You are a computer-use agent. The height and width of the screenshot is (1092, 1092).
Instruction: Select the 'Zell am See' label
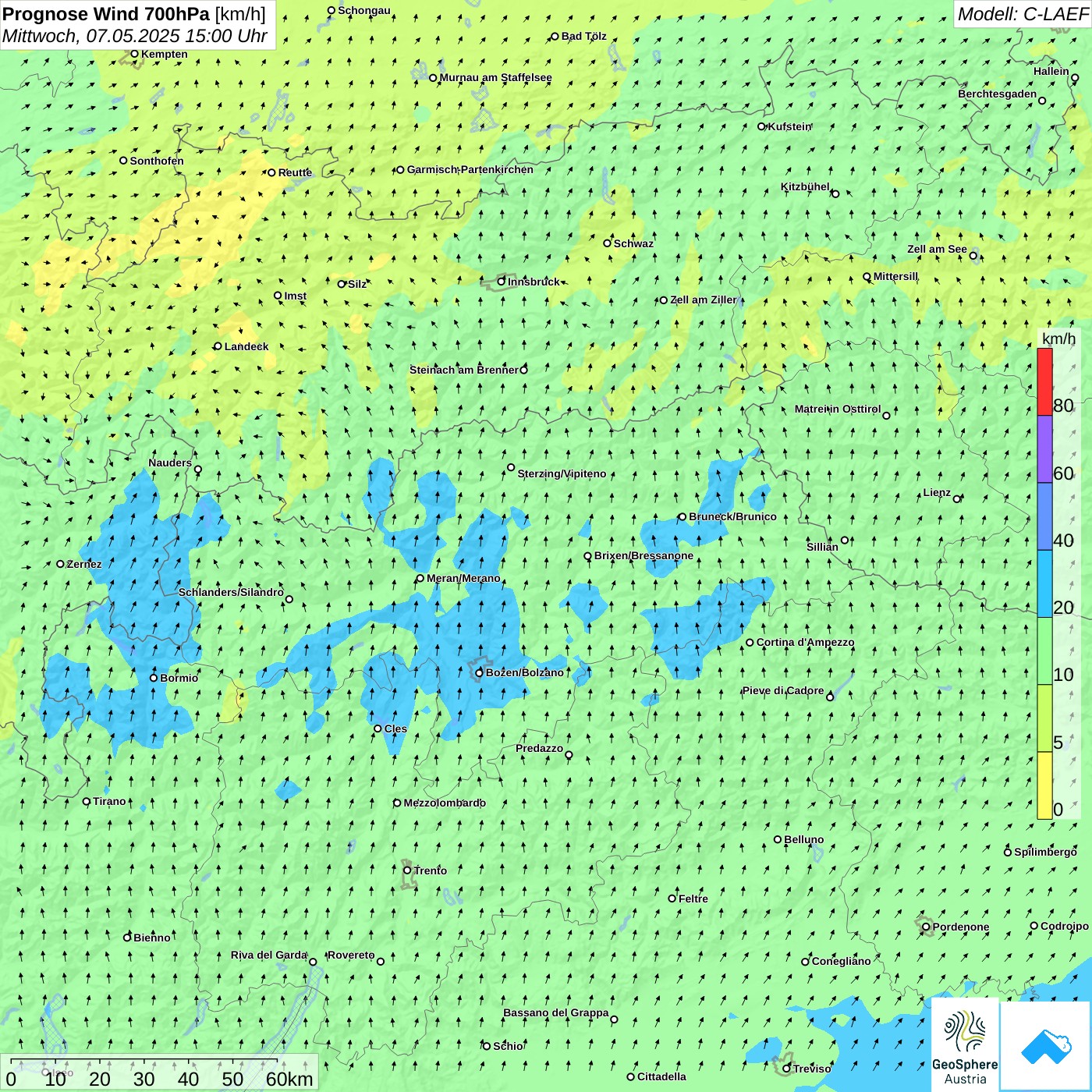(x=937, y=250)
